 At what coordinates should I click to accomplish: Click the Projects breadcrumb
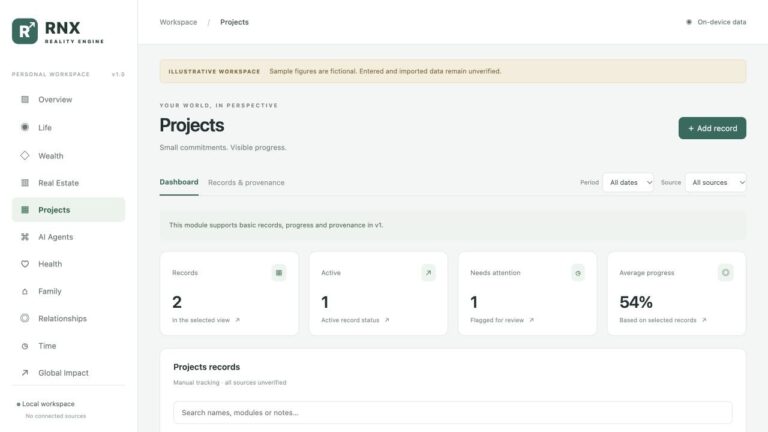click(x=234, y=22)
